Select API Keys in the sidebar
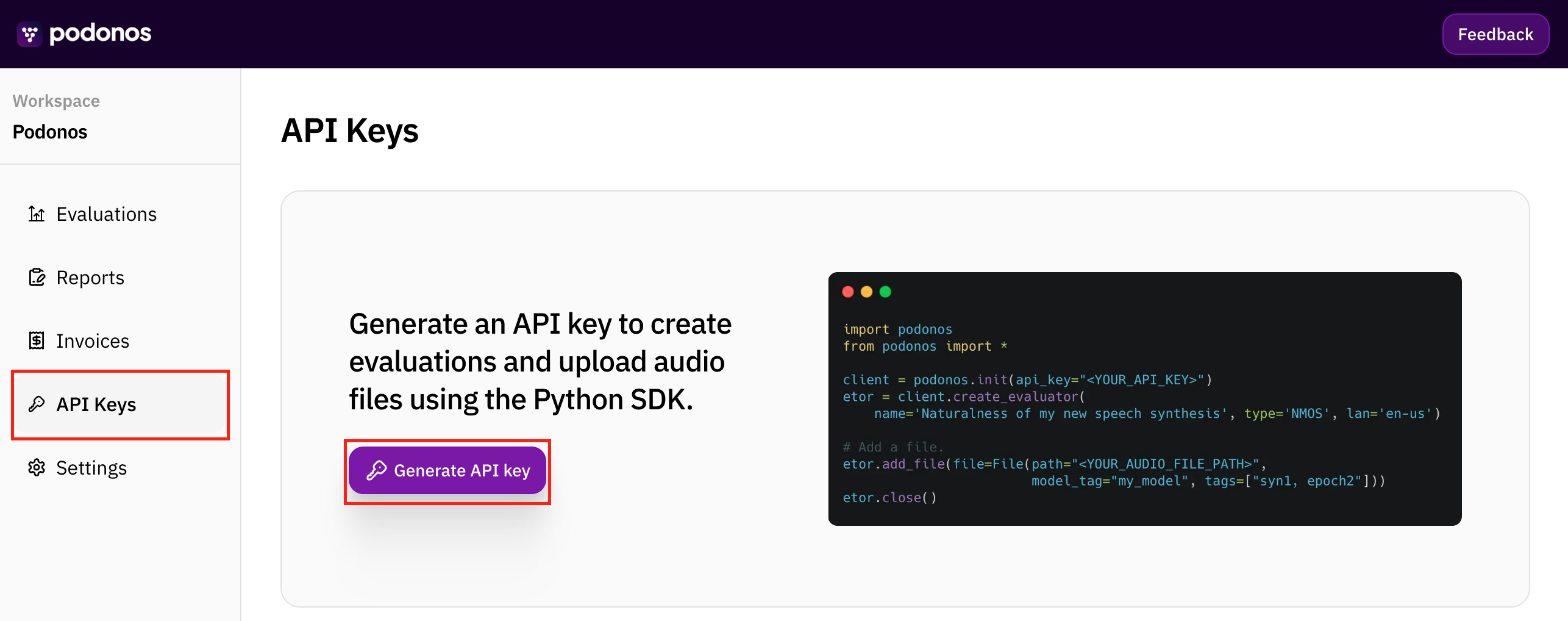 coord(120,404)
